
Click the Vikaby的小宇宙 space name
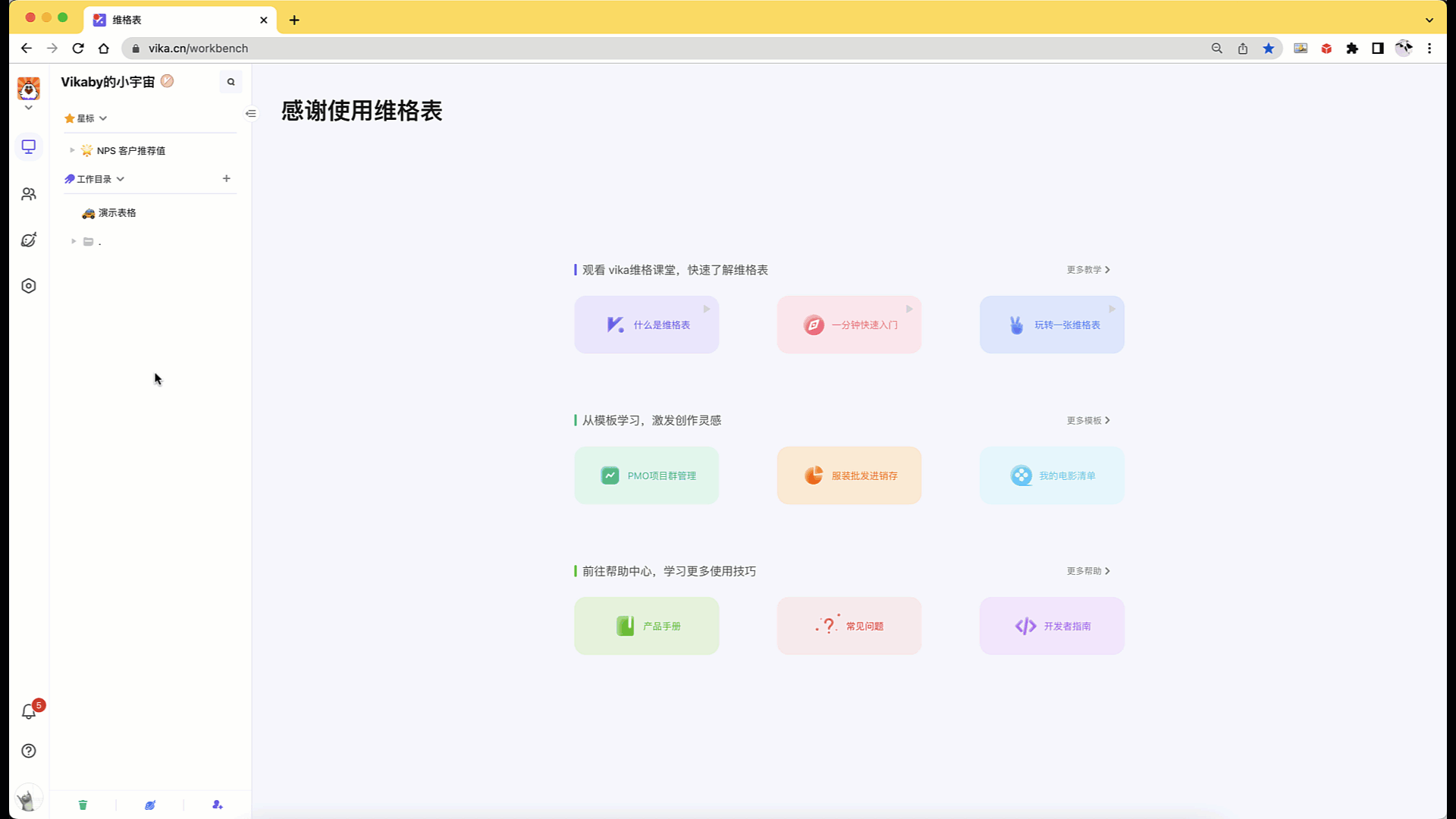pyautogui.click(x=108, y=82)
